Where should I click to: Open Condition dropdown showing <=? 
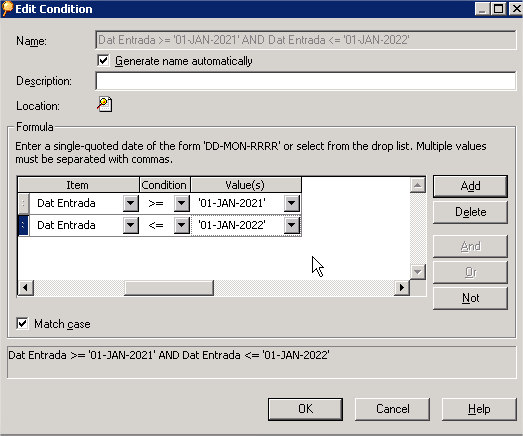(x=182, y=225)
